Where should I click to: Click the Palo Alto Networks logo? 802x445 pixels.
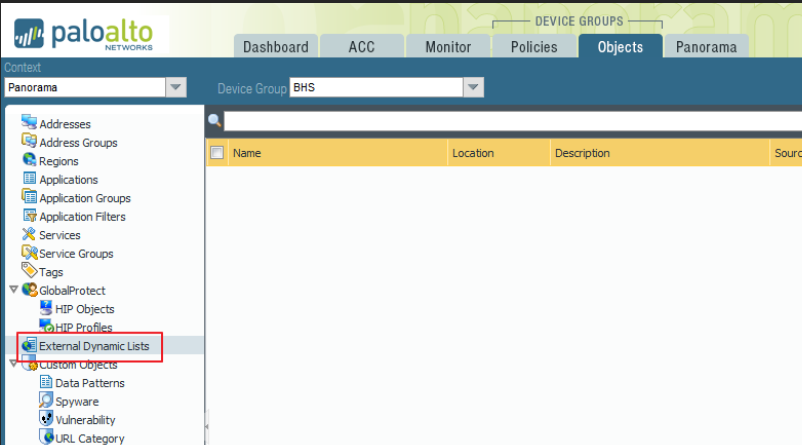point(84,34)
